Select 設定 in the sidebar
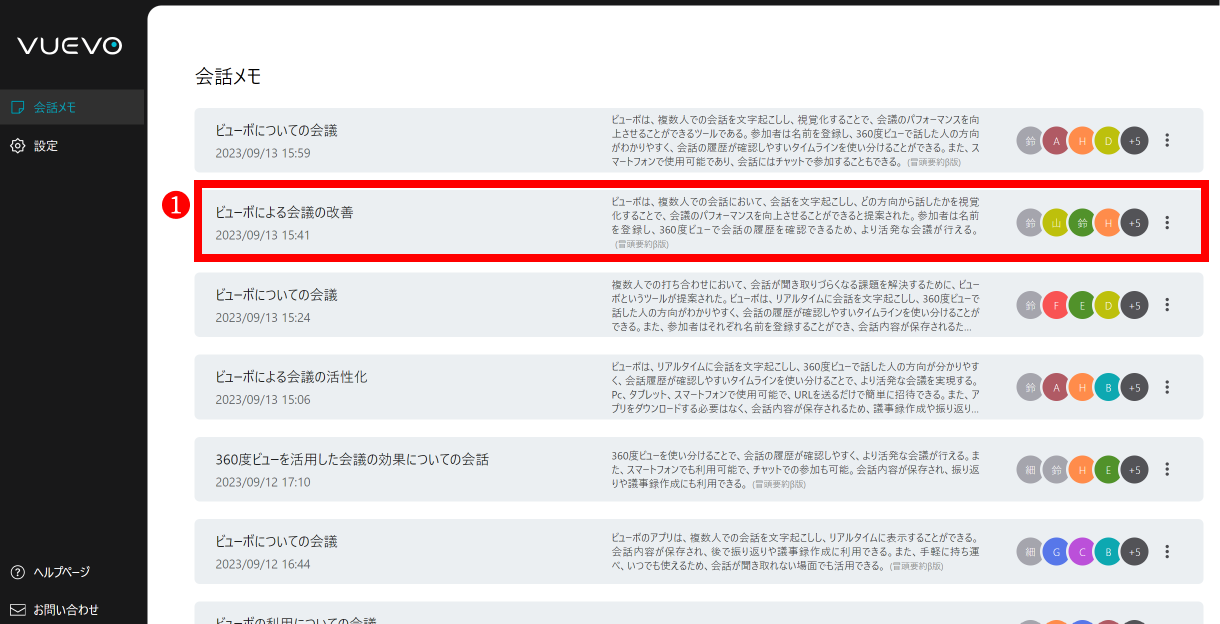1220x624 pixels. click(x=45, y=145)
